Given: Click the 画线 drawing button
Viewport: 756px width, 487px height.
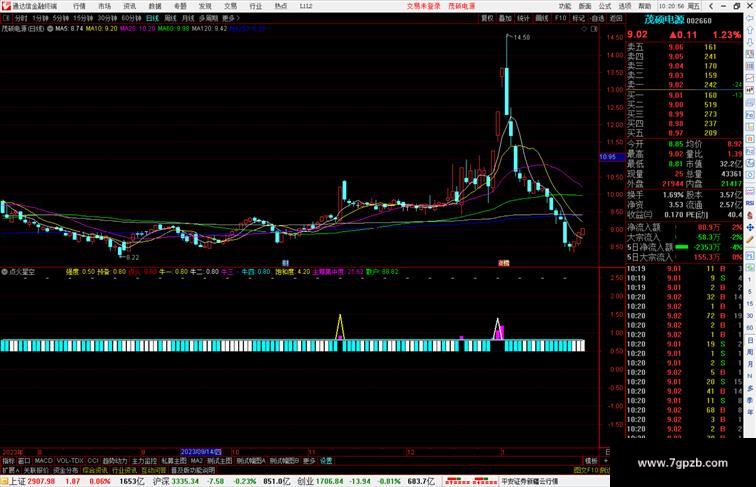Looking at the screenshot, I should pyautogui.click(x=542, y=18).
